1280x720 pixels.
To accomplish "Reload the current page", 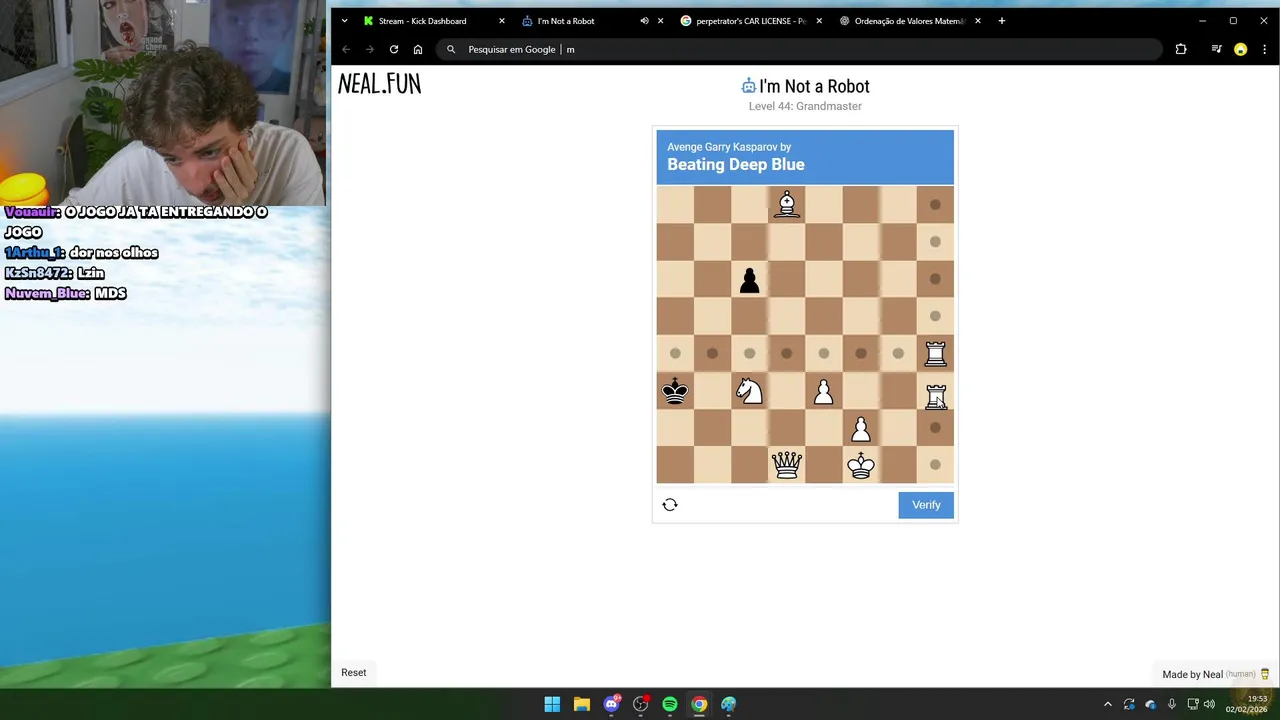I will pyautogui.click(x=394, y=49).
